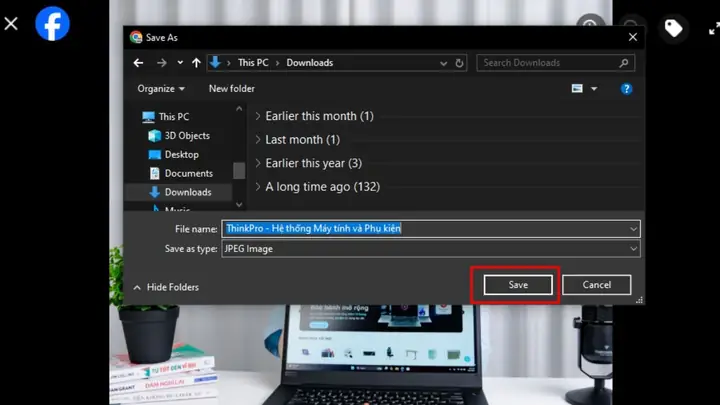Click the Facebook logo icon

point(52,23)
